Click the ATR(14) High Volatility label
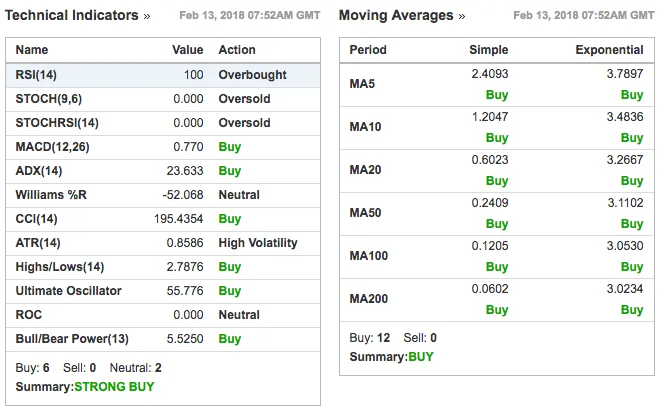Screen dimensions: 661x407 pos(258,243)
